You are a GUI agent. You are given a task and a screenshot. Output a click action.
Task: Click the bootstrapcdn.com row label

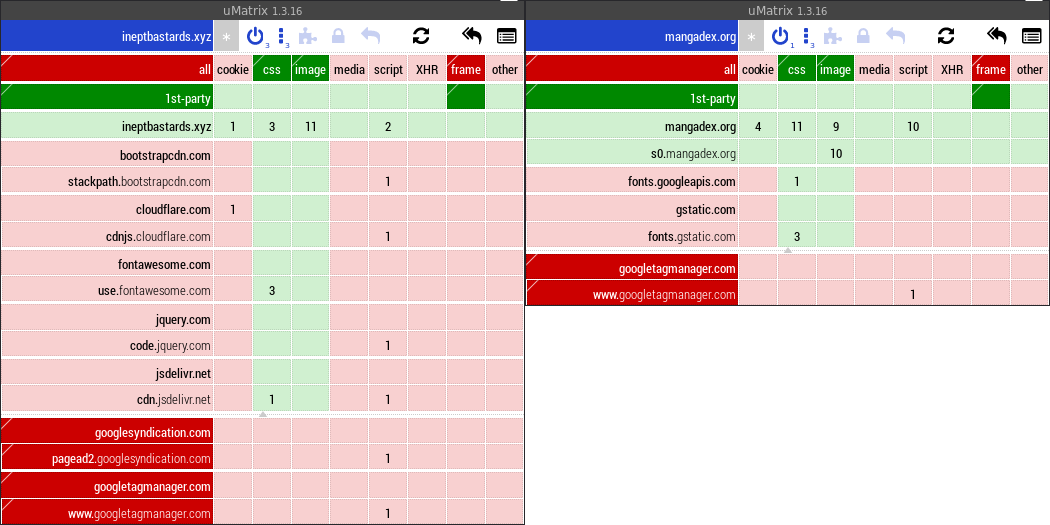[x=107, y=155]
